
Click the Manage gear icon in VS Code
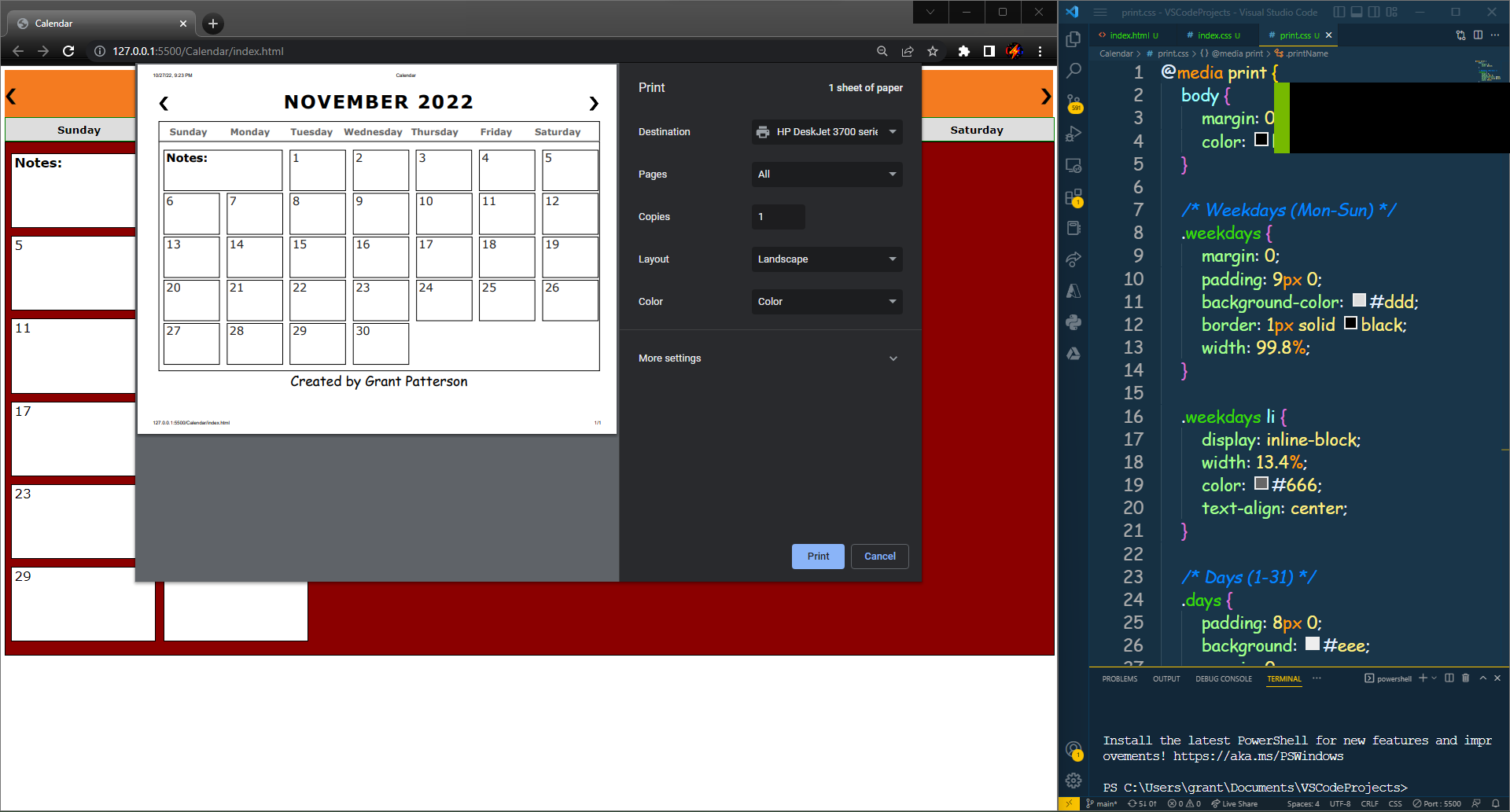(x=1074, y=781)
